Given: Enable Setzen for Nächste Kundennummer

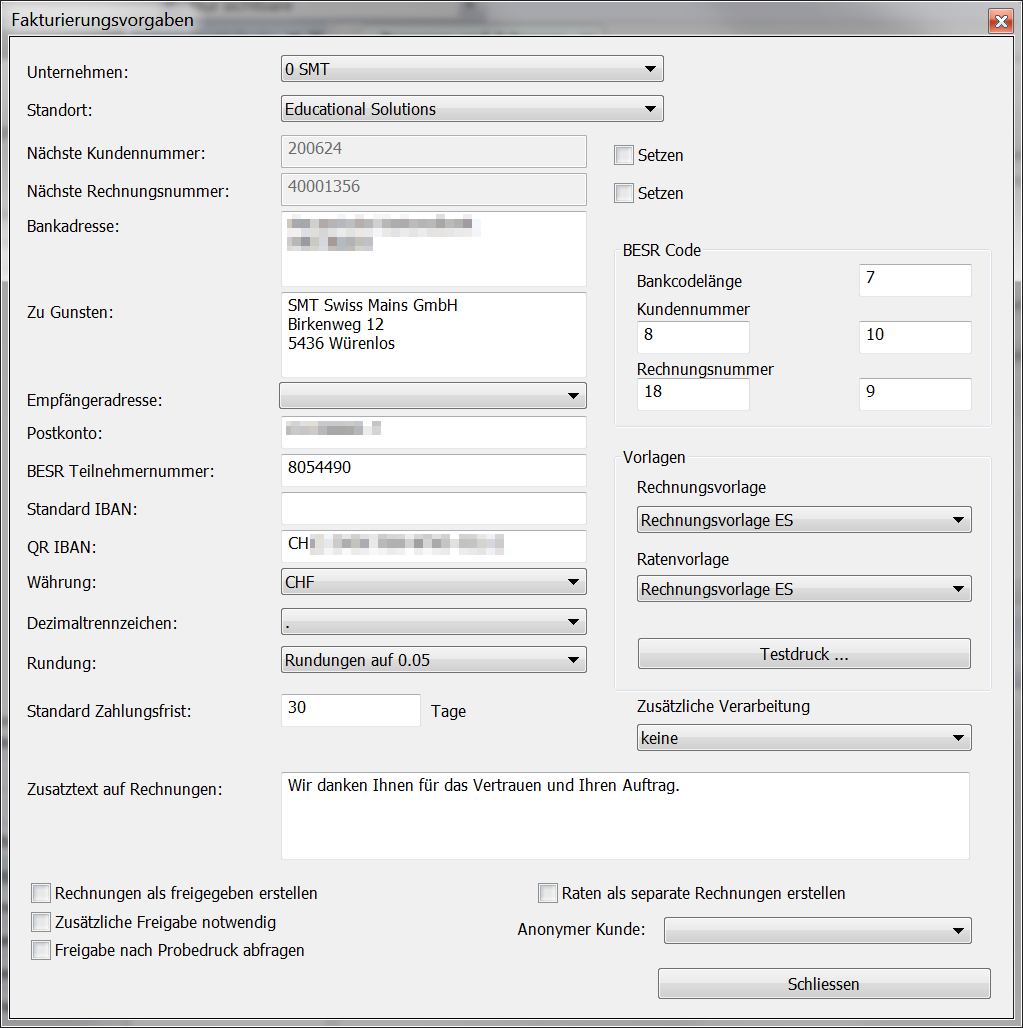Looking at the screenshot, I should click(624, 155).
